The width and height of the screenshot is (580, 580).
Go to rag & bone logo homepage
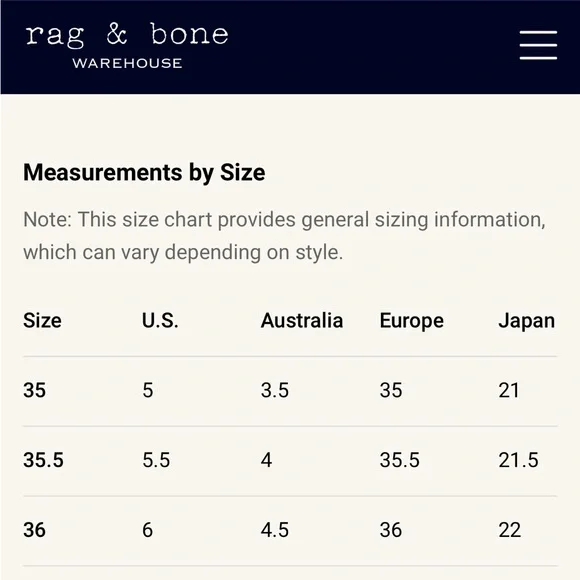click(127, 35)
